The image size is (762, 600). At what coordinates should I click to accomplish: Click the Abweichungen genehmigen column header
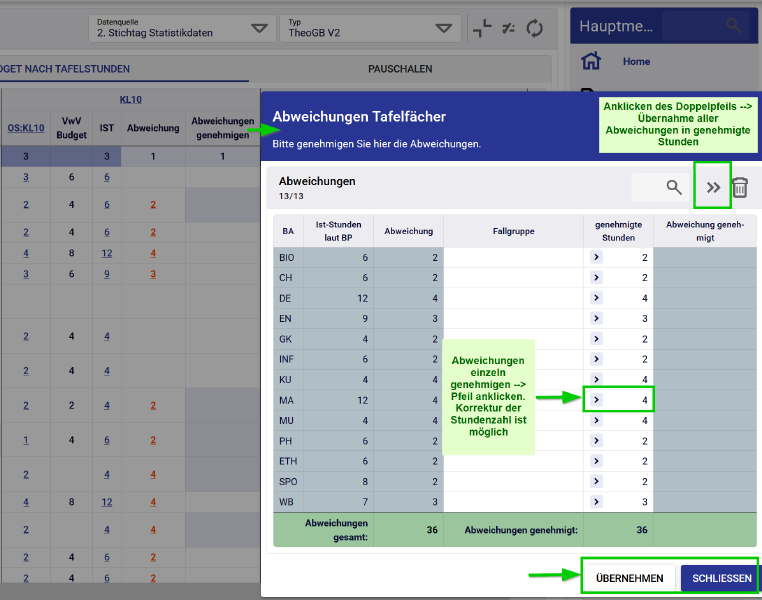(223, 128)
